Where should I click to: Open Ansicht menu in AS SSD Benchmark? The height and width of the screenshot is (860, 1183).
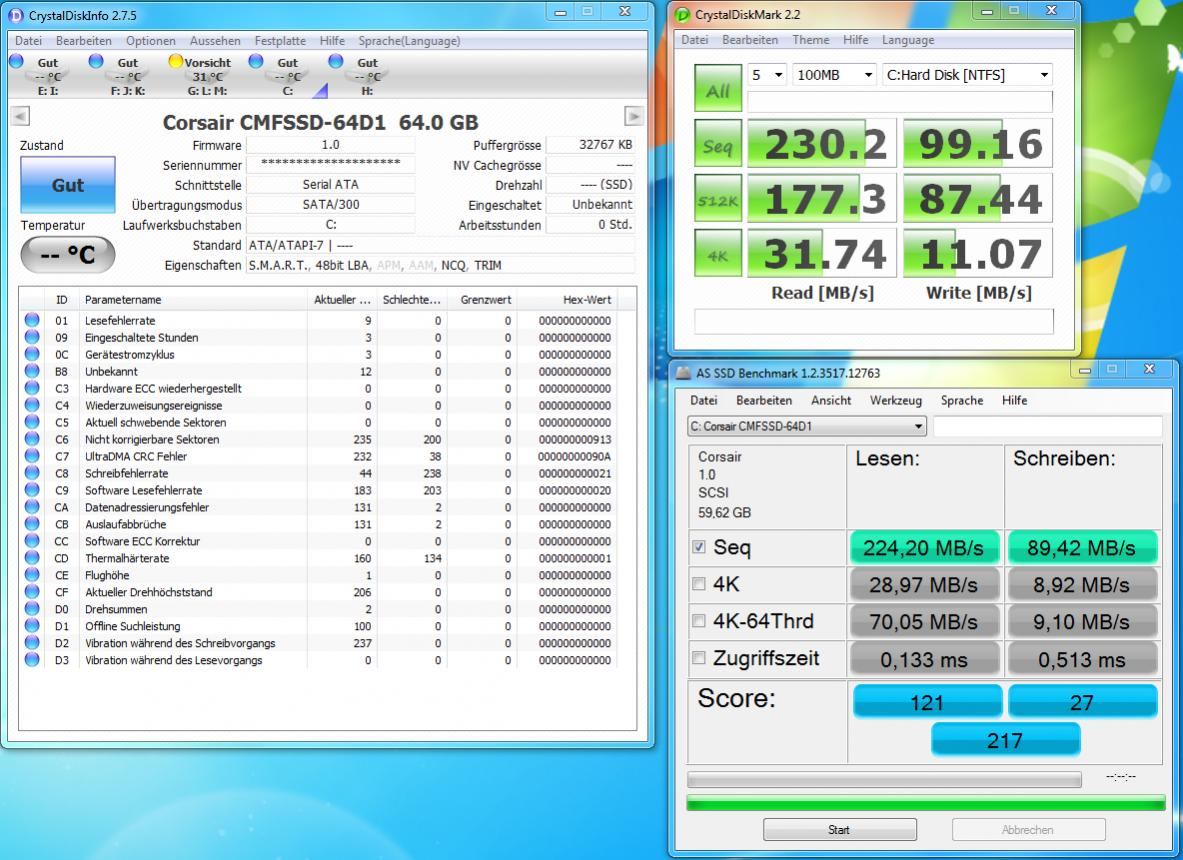coord(831,401)
